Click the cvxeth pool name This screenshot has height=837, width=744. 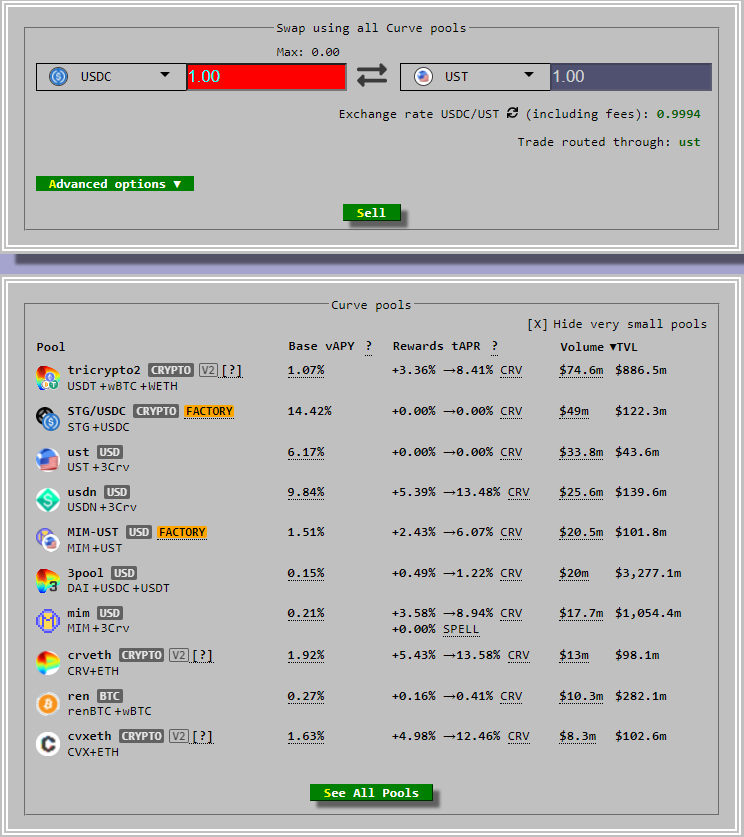89,737
